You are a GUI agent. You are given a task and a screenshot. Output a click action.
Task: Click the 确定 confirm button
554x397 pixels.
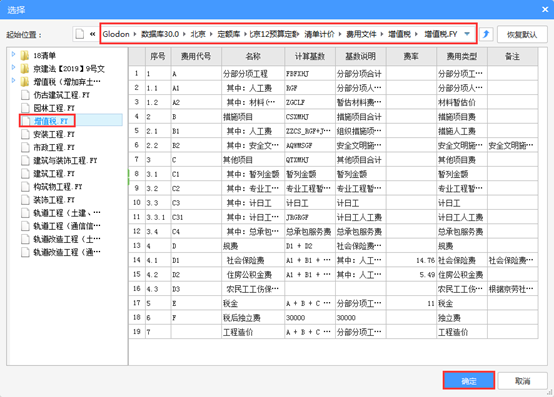[x=468, y=381]
